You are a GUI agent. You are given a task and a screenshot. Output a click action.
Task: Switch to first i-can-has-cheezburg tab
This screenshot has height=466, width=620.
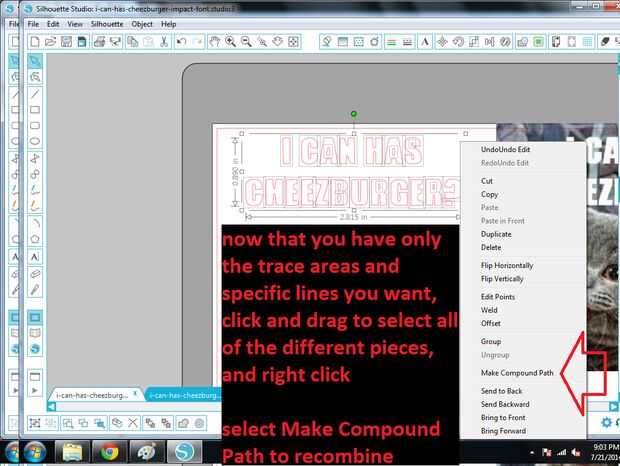(x=92, y=395)
